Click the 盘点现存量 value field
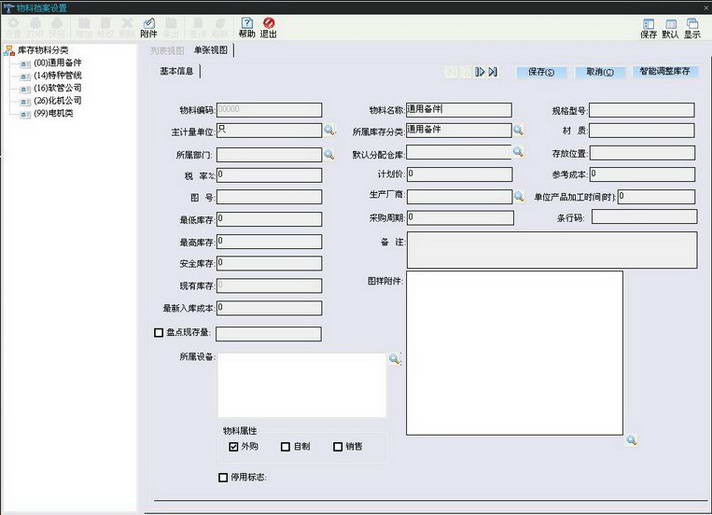 (269, 334)
